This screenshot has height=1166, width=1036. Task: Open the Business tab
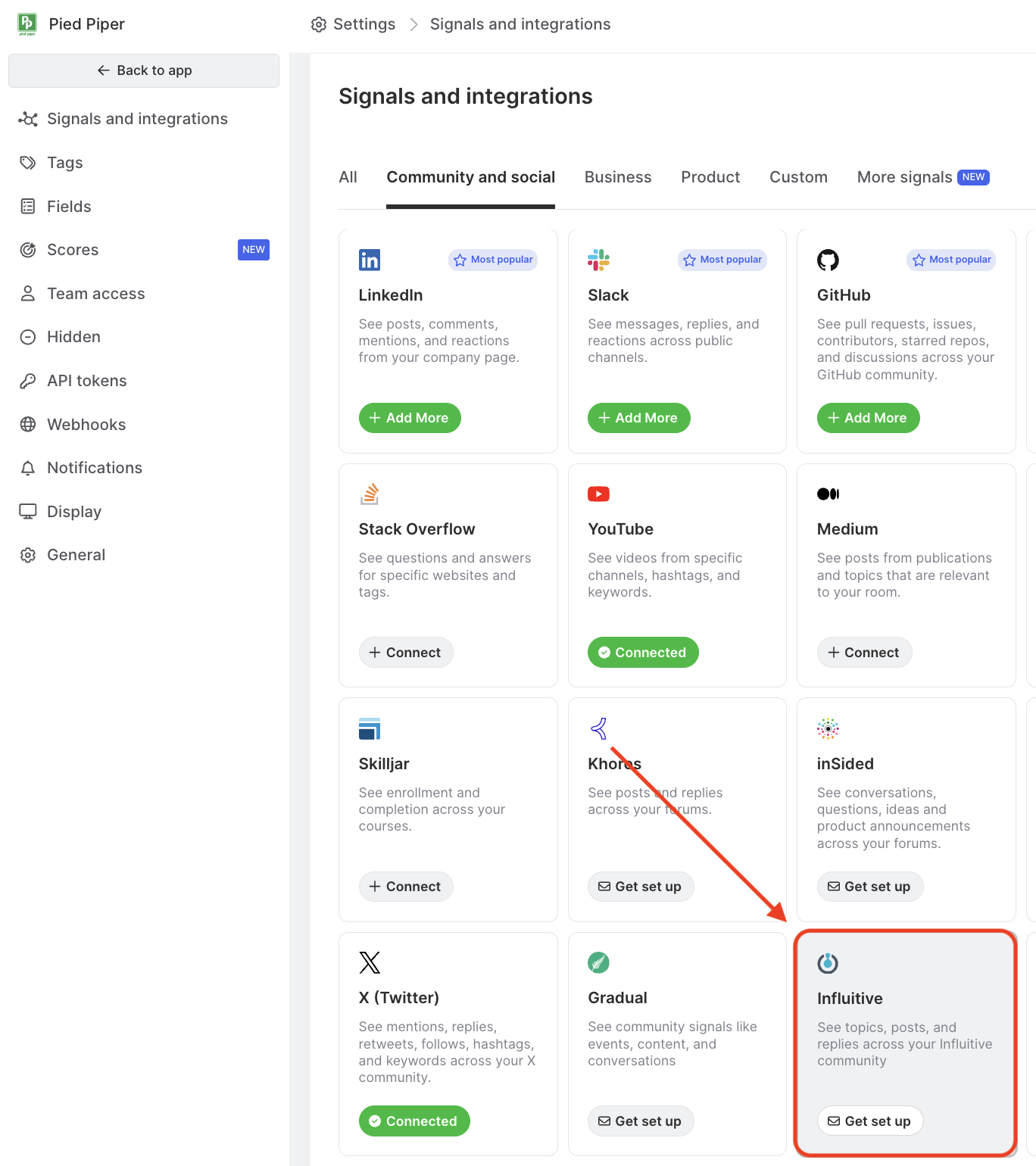(618, 177)
